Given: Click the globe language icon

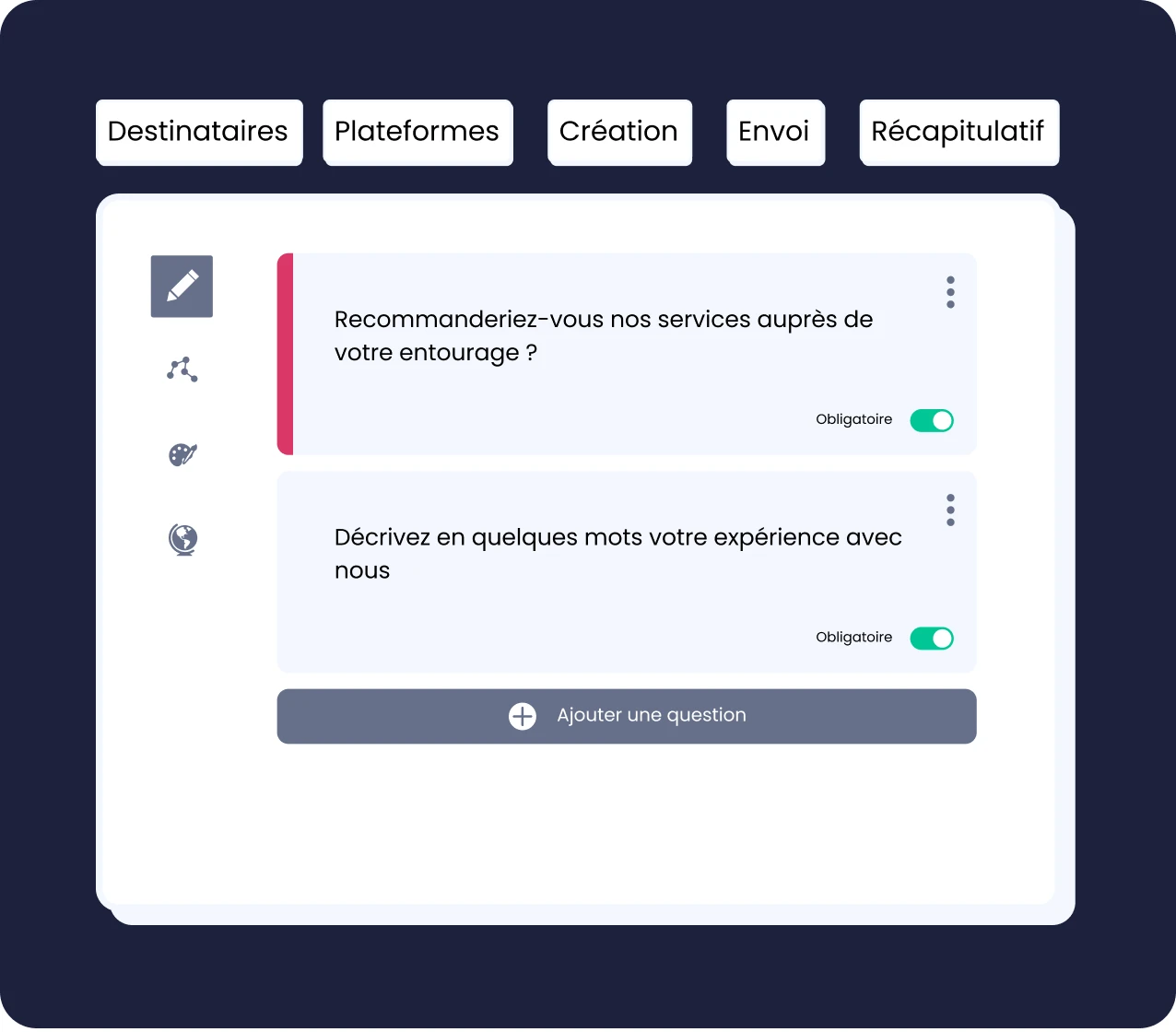Looking at the screenshot, I should click(183, 539).
